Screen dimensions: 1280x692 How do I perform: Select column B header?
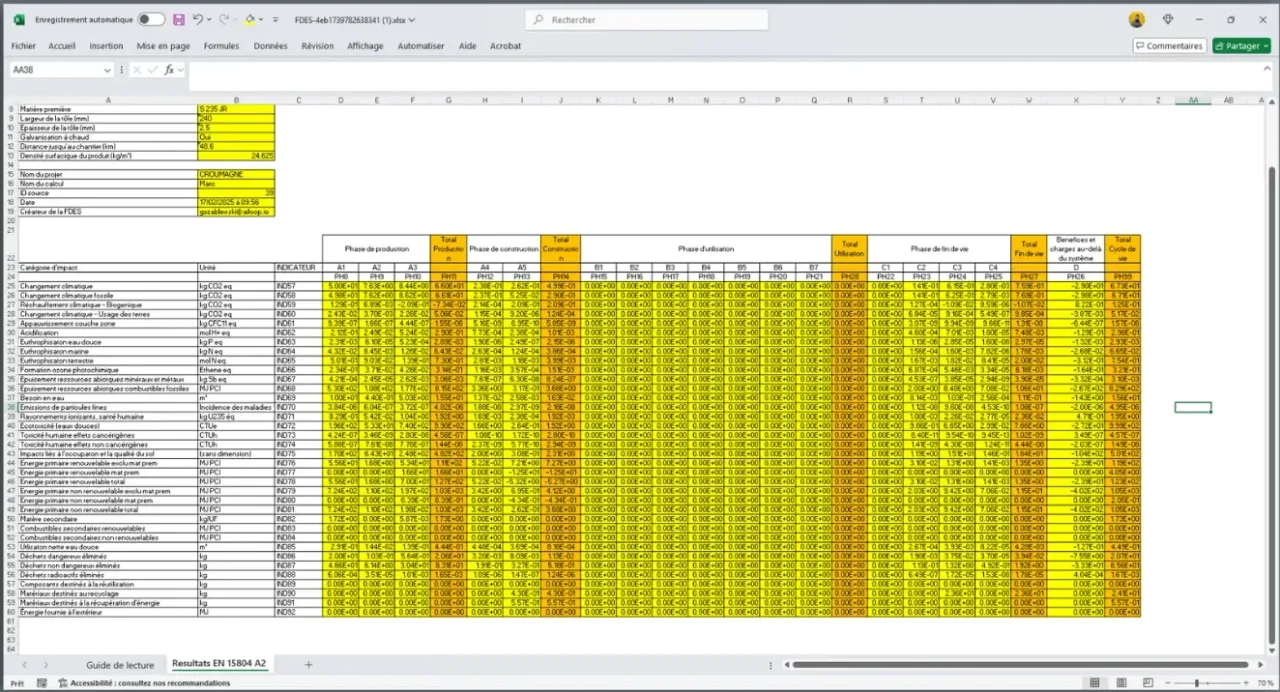pos(236,100)
